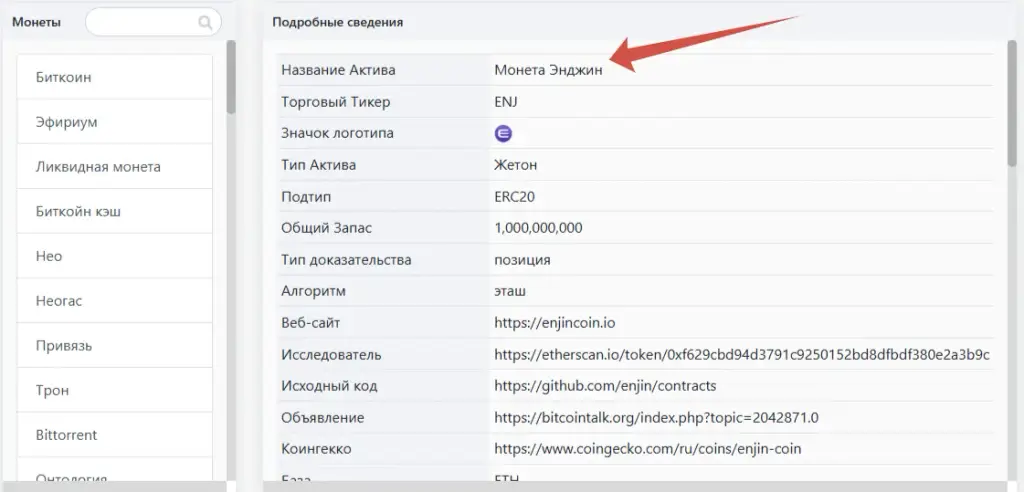Focus the coins search input field
This screenshot has width=1024, height=492.
click(x=153, y=22)
